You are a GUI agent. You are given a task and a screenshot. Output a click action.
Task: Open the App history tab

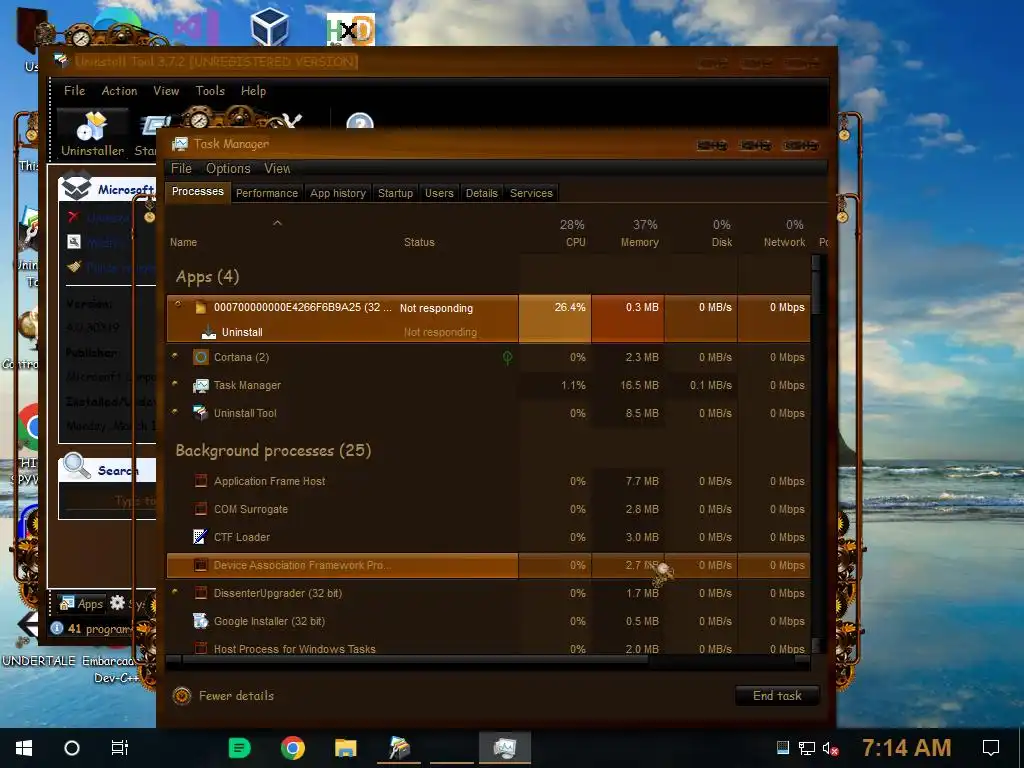click(x=338, y=193)
